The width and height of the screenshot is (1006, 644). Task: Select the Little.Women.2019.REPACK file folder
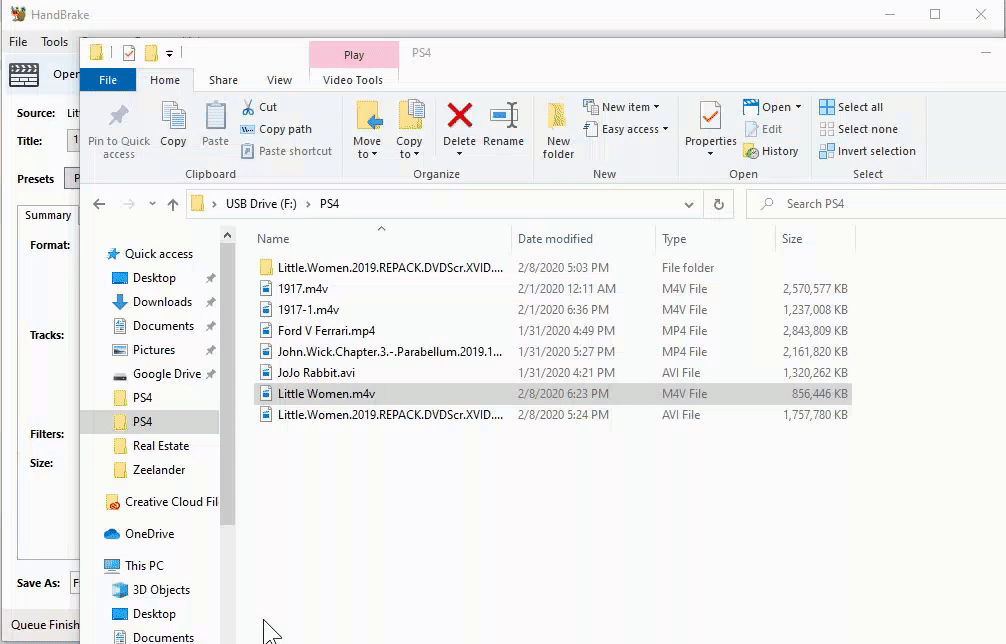click(552, 267)
